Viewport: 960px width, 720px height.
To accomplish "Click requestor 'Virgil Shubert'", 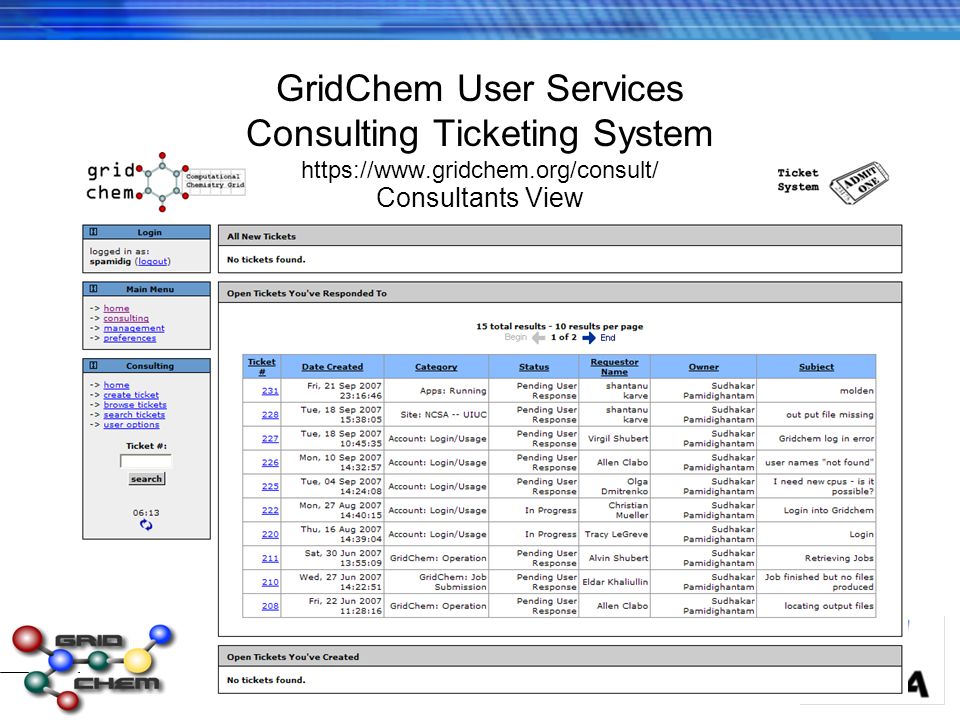I will (618, 438).
